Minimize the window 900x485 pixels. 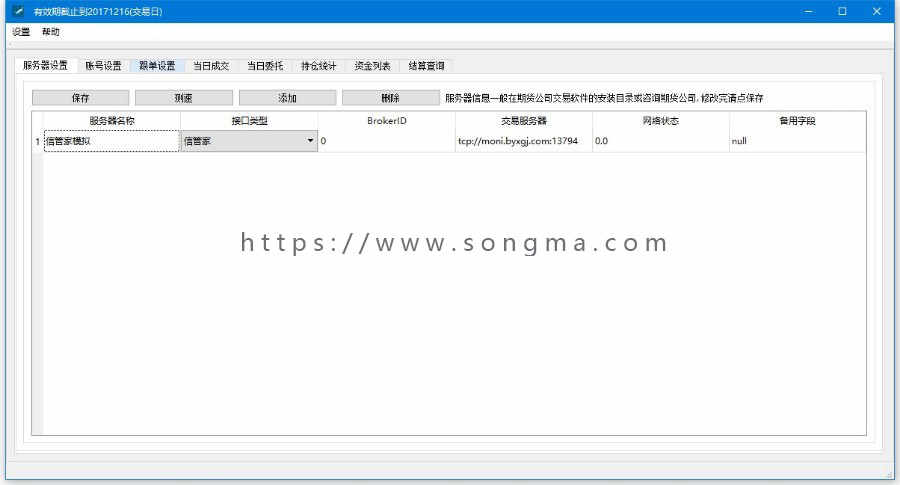pyautogui.click(x=808, y=11)
